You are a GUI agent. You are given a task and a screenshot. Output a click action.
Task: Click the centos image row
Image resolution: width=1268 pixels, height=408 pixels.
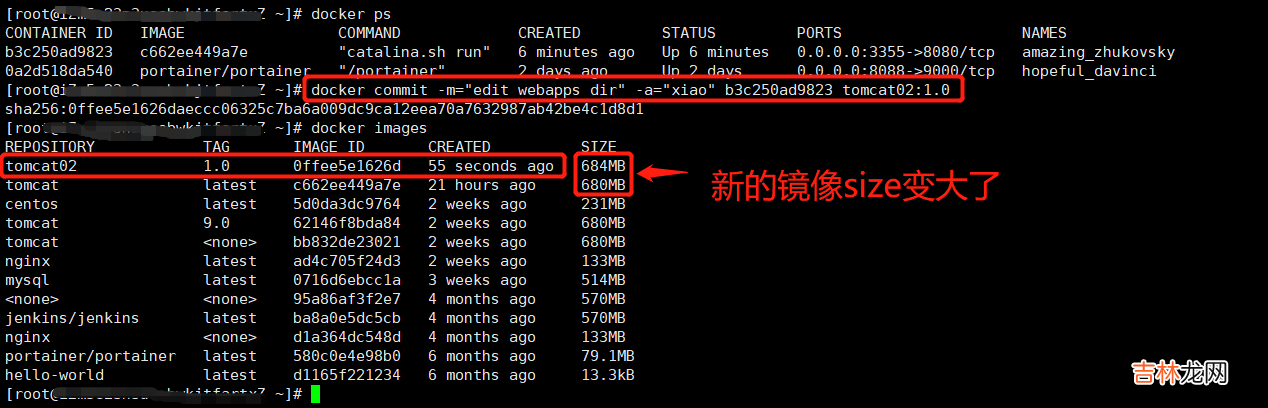[32, 204]
